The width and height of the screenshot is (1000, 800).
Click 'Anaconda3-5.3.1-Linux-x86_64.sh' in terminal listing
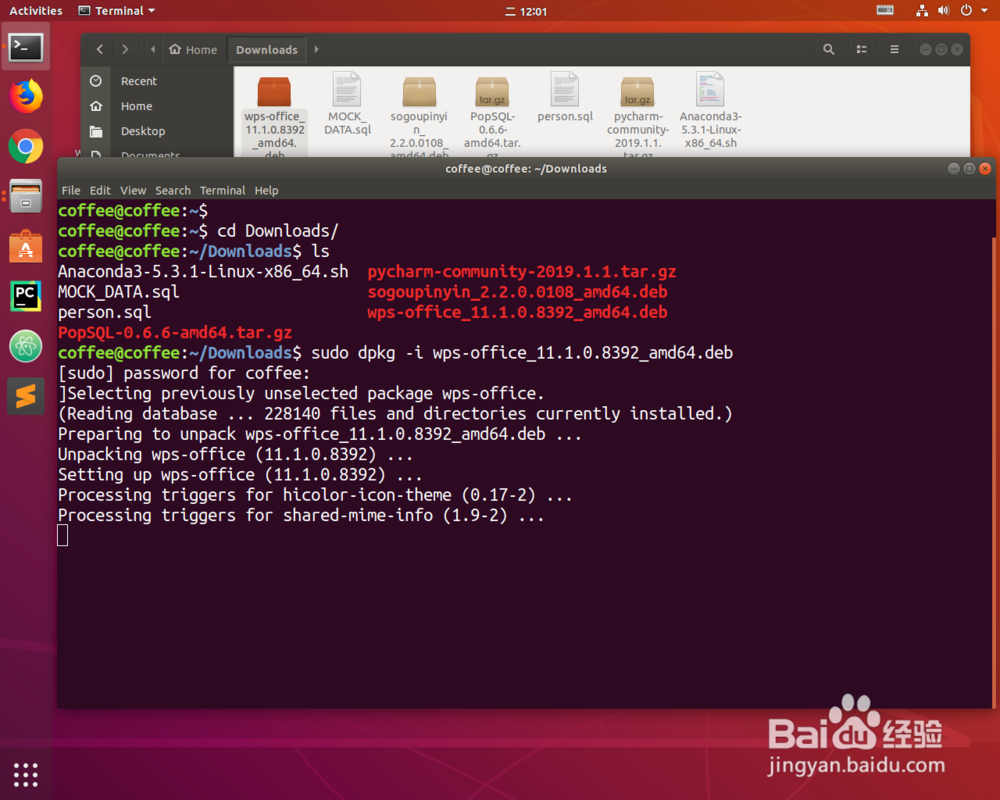pyautogui.click(x=203, y=272)
